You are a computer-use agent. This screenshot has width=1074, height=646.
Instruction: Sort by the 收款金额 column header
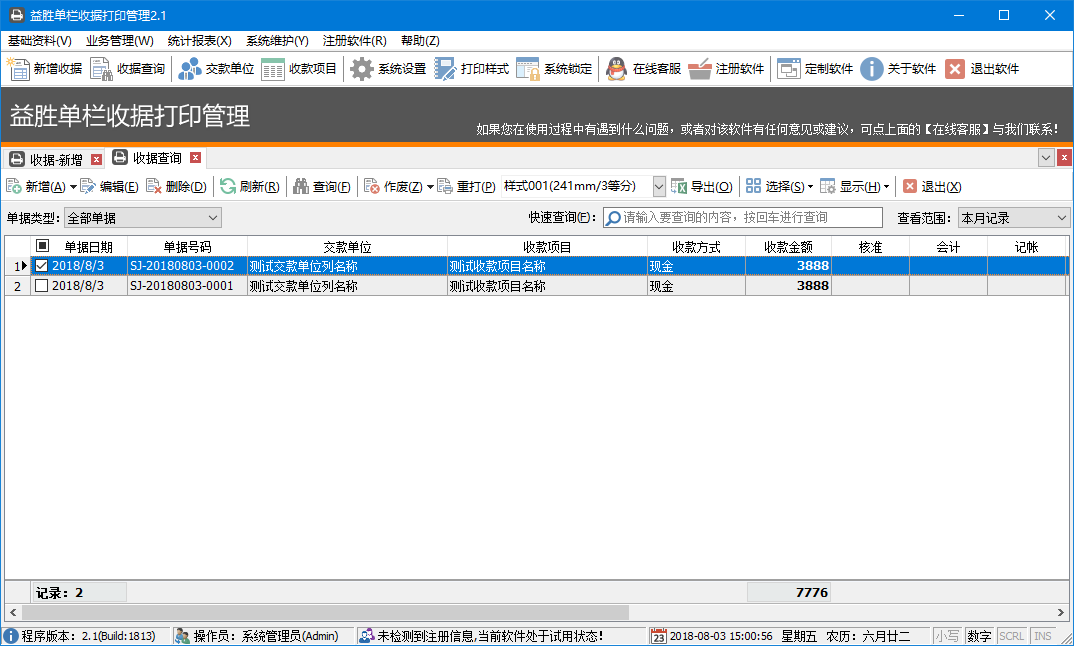788,247
